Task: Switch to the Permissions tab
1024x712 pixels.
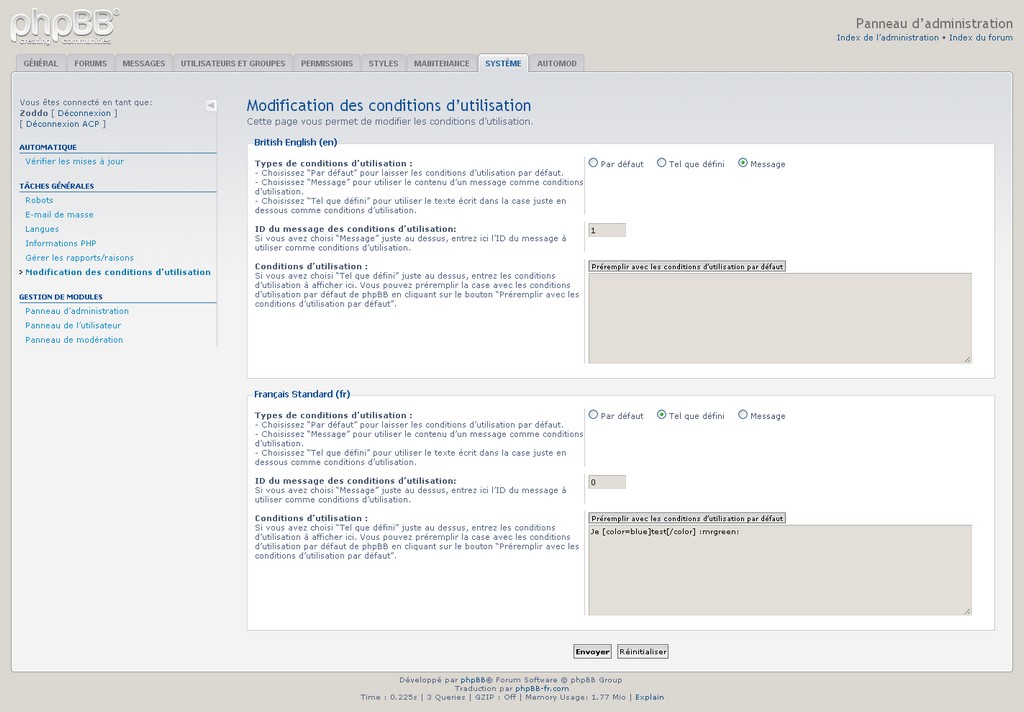Action: pos(327,63)
